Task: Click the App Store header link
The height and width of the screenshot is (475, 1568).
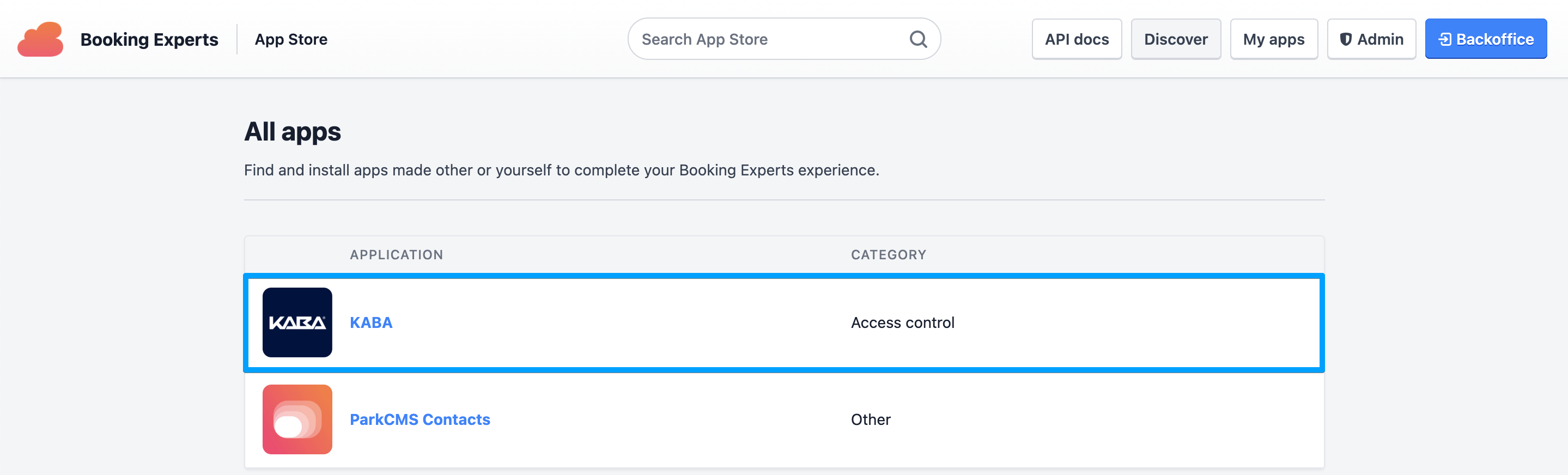Action: pyautogui.click(x=291, y=40)
